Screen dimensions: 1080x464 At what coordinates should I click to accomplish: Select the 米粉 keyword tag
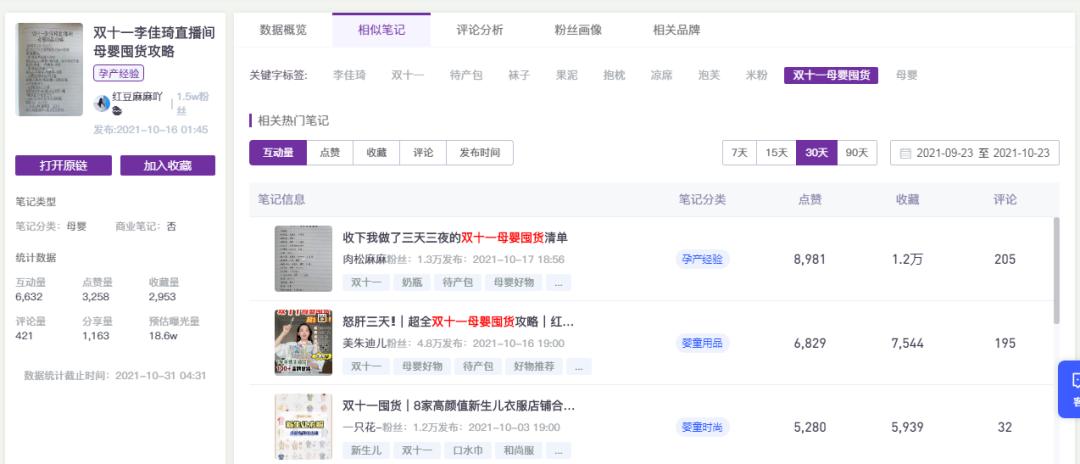756,75
